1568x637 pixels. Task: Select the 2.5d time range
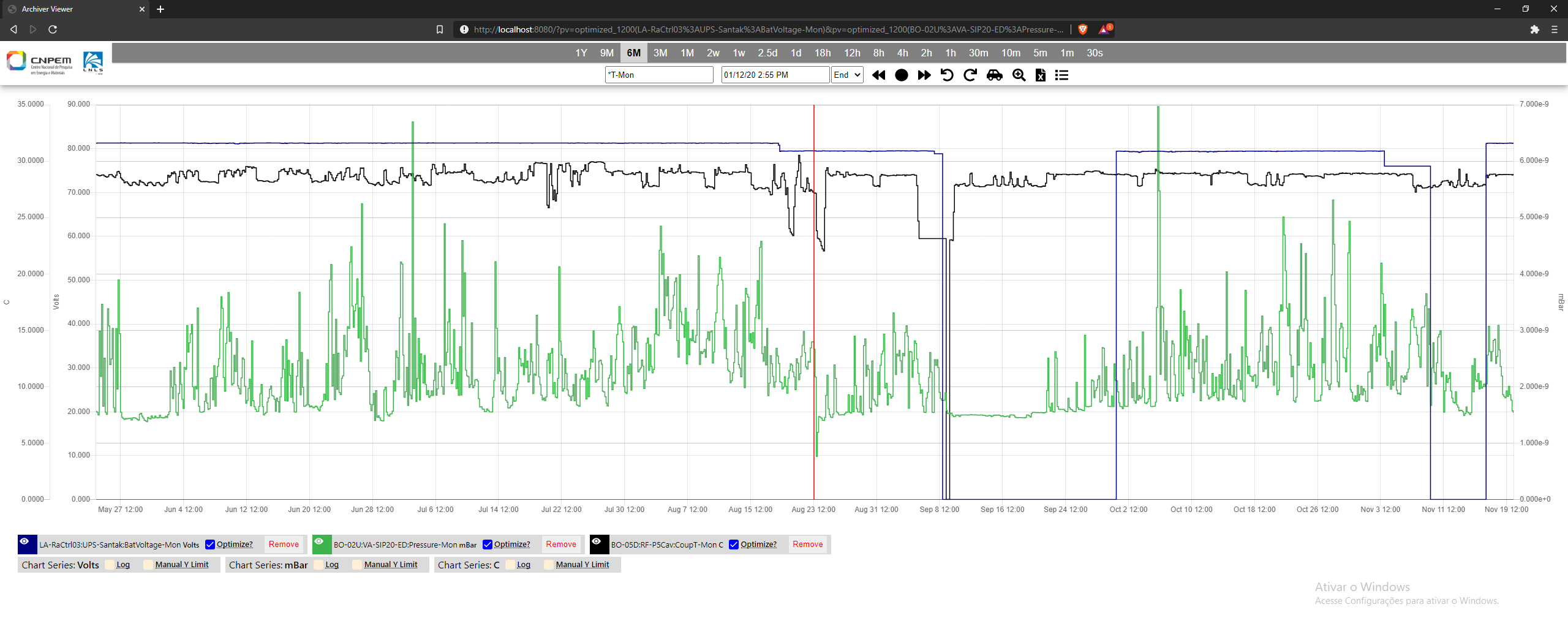[767, 53]
